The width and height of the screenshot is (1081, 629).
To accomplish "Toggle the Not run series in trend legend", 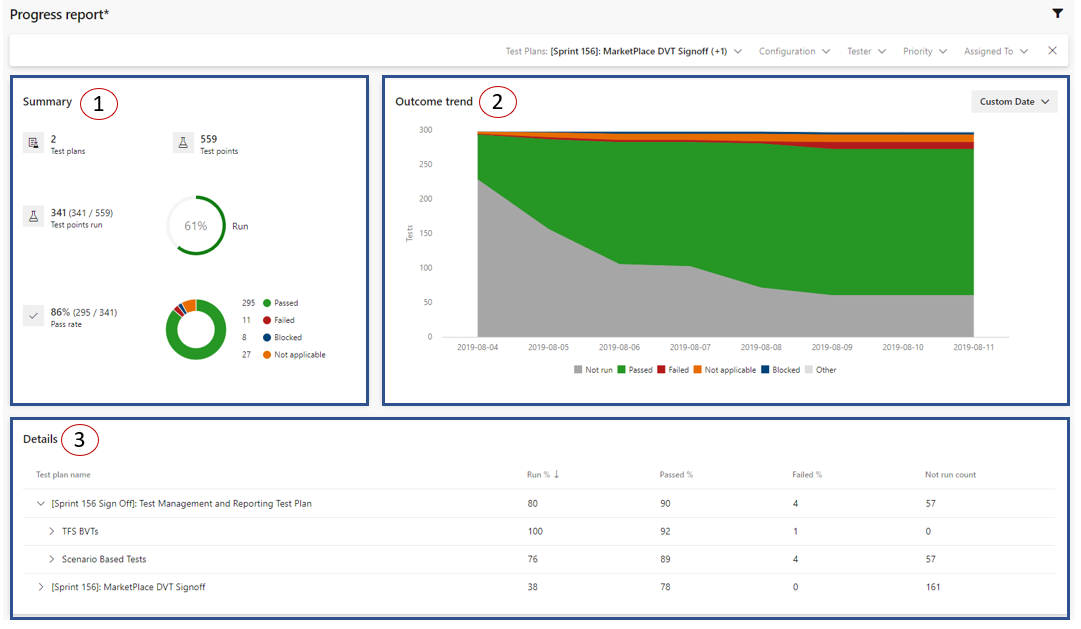I will (577, 370).
